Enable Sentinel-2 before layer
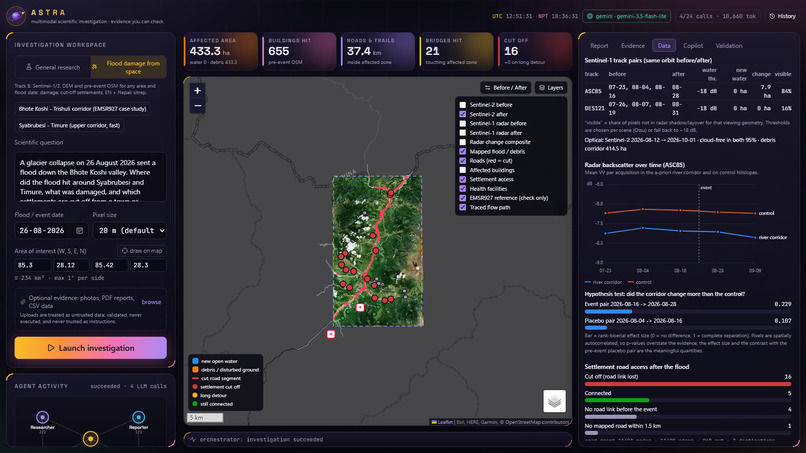The height and width of the screenshot is (453, 806). tap(463, 105)
